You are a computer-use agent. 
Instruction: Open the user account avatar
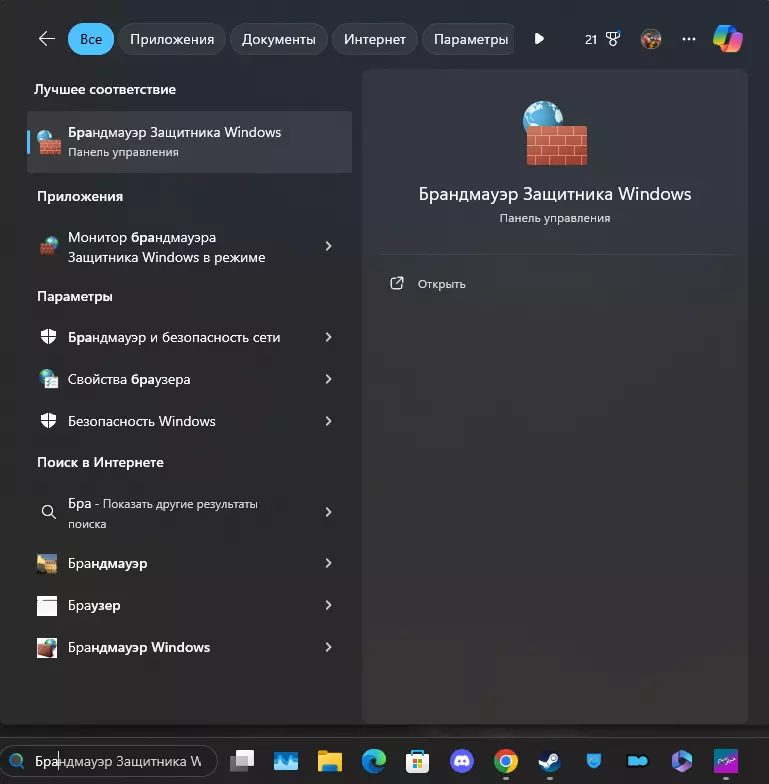coord(650,39)
